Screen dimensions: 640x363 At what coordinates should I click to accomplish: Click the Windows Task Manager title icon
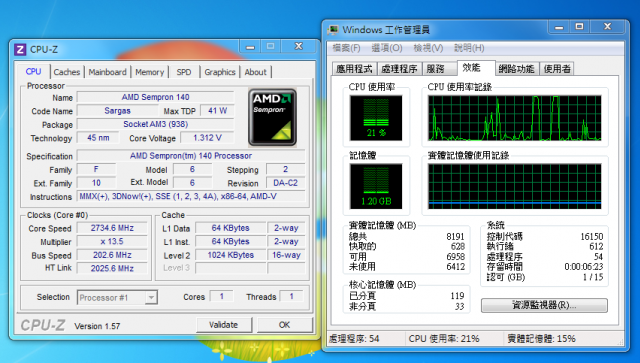click(333, 30)
